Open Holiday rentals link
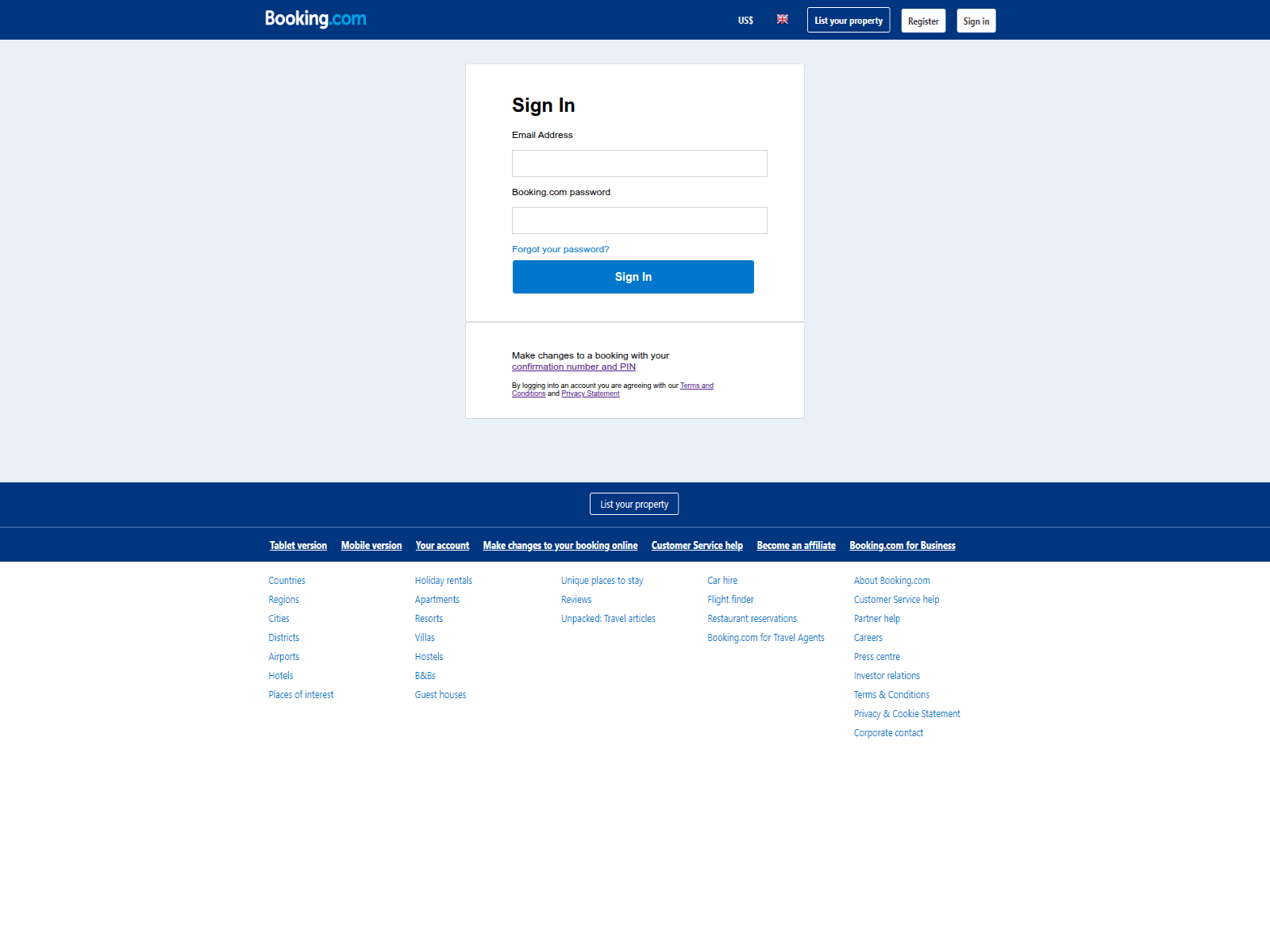The image size is (1270, 952). [x=443, y=581]
